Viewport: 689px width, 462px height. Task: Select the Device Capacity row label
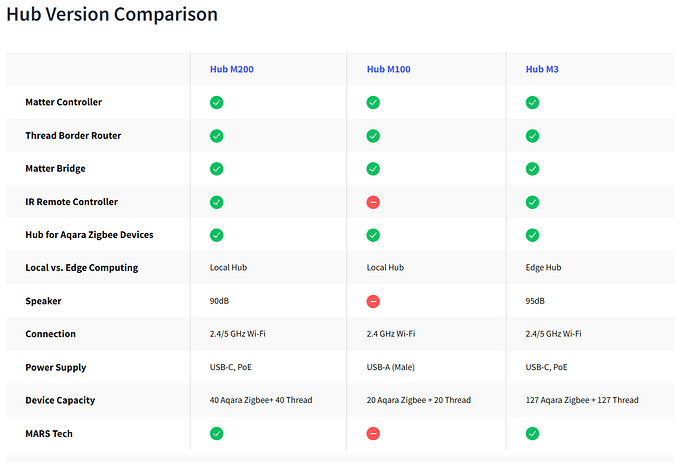coord(60,400)
